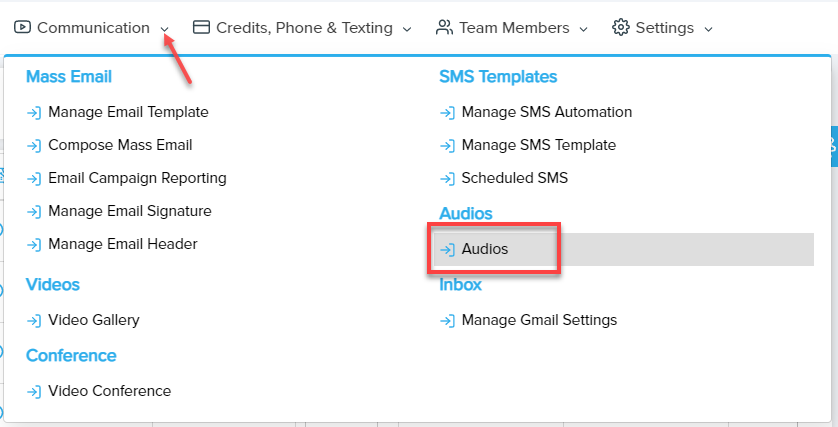Click the Team Members people icon
Viewport: 838px width, 427px height.
click(444, 28)
